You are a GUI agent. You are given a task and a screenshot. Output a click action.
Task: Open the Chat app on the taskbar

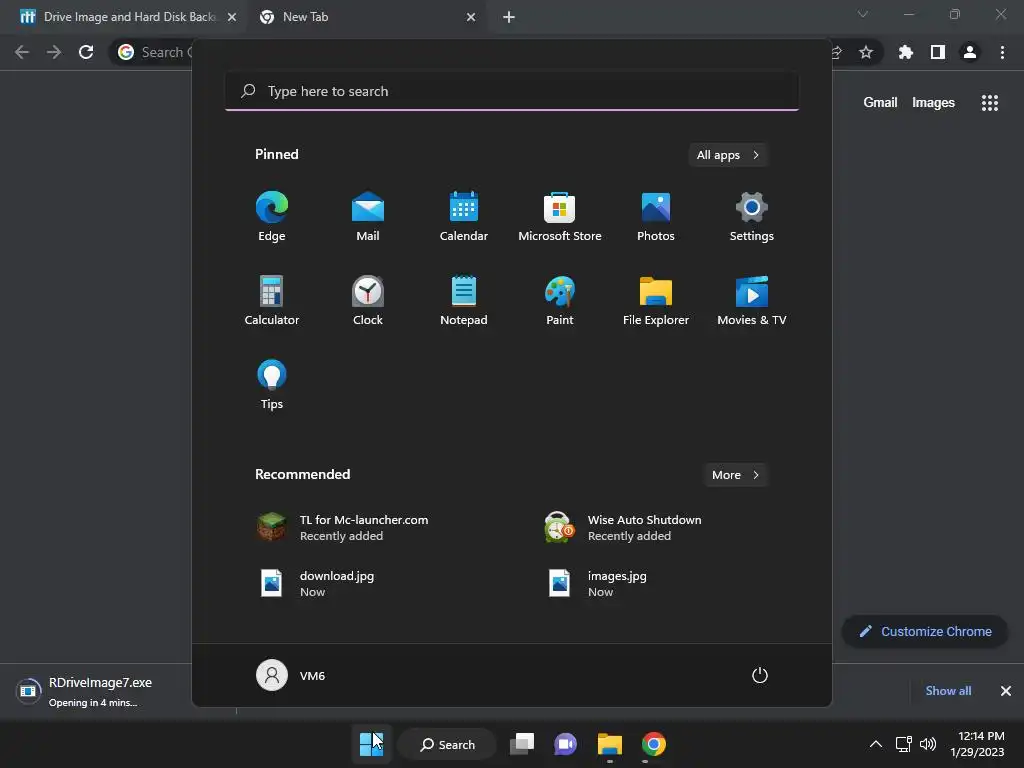coord(566,744)
